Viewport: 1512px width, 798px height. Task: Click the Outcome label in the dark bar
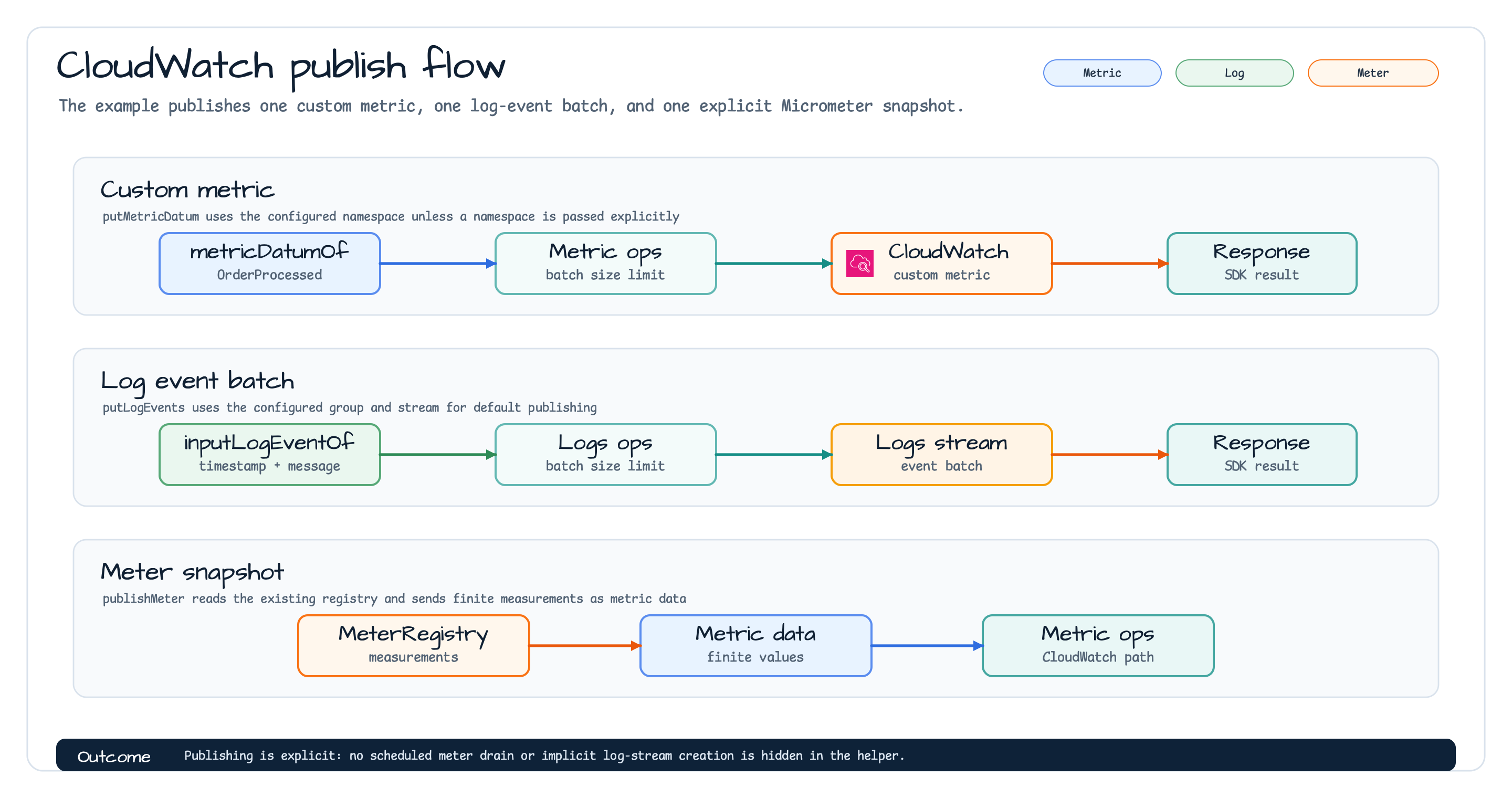click(x=114, y=757)
